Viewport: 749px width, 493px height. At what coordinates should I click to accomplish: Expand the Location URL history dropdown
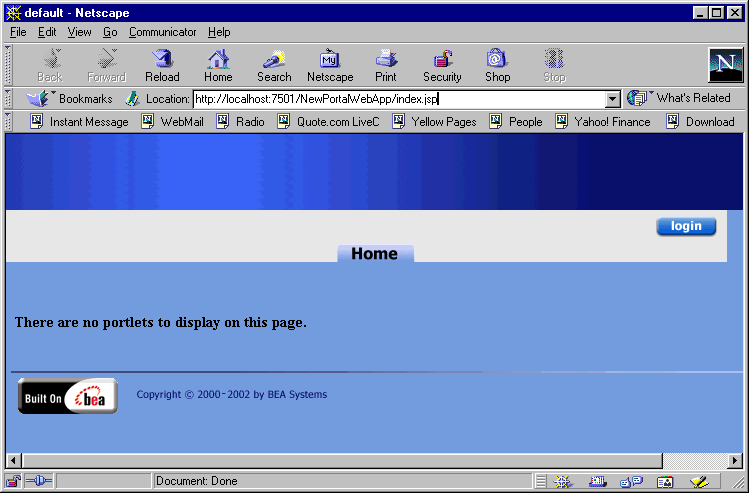(x=612, y=99)
